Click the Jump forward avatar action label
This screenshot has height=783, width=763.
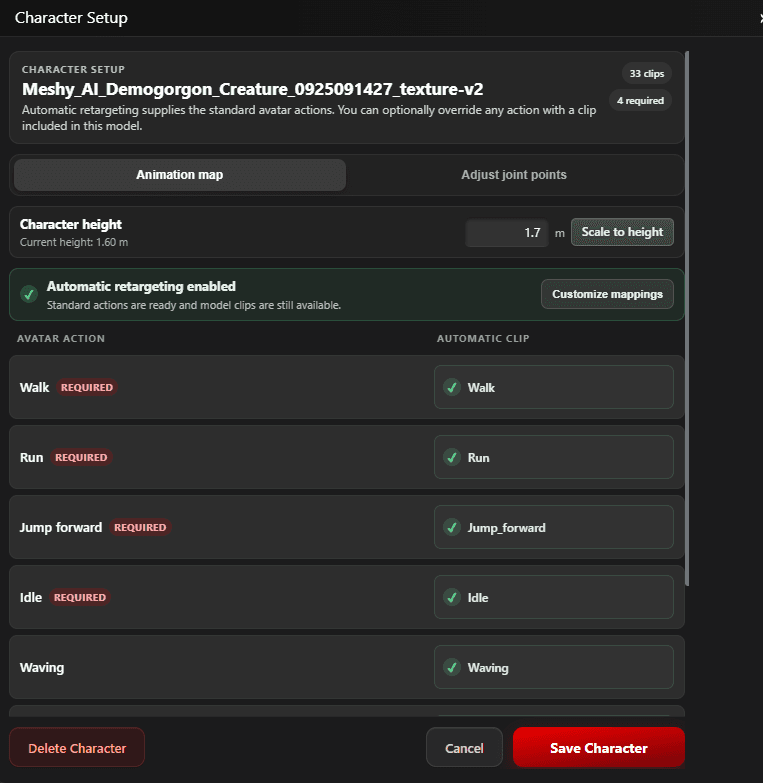tap(60, 527)
